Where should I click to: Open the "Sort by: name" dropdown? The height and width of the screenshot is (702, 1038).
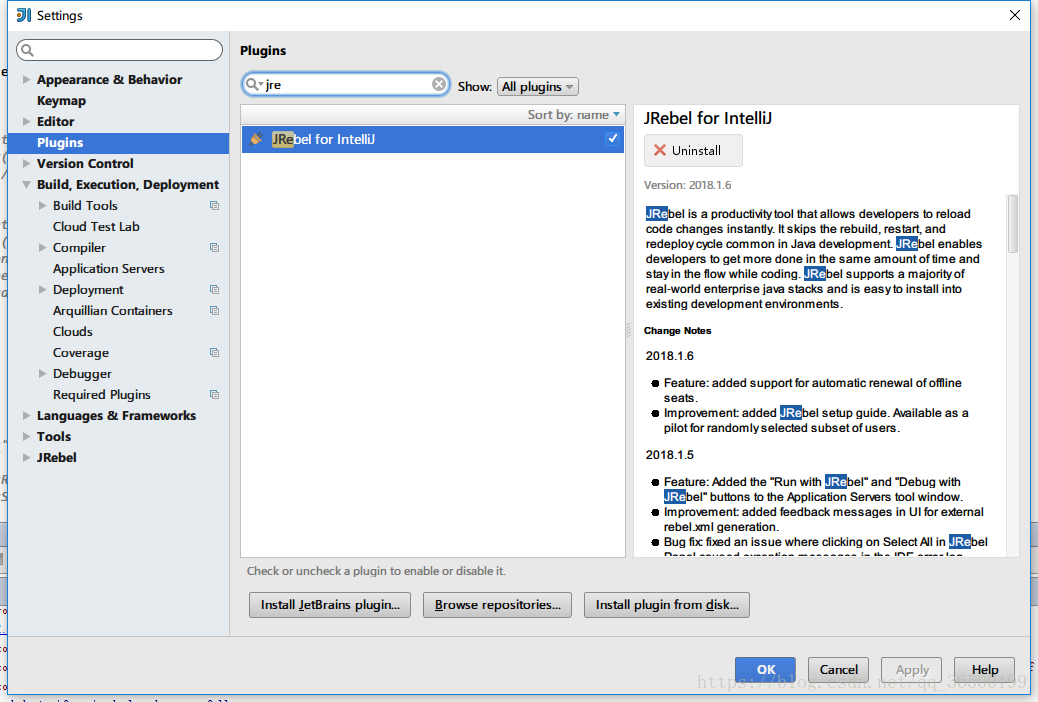click(573, 115)
